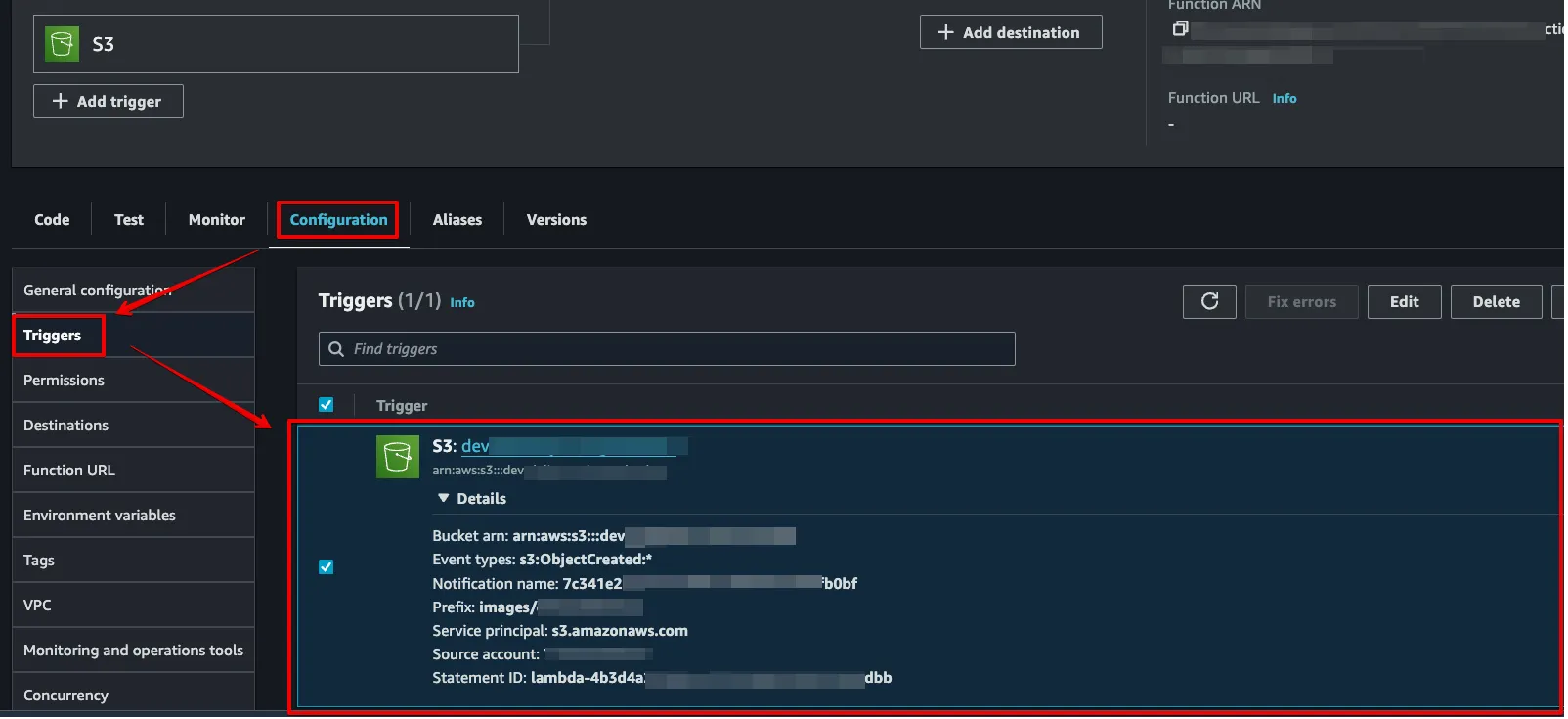Open Environment variables in the side menu

pyautogui.click(x=133, y=516)
